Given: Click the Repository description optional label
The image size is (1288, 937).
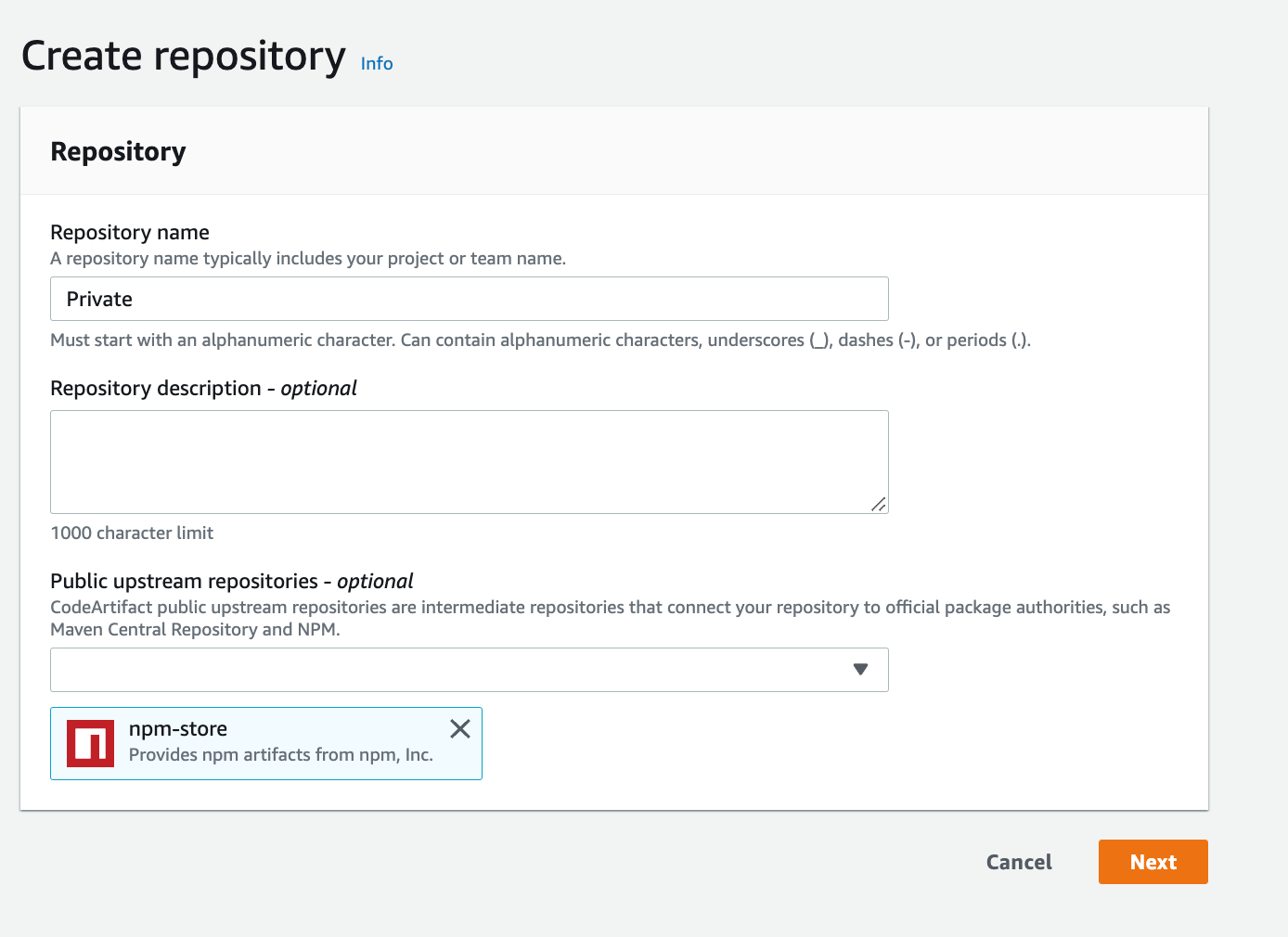Looking at the screenshot, I should coord(203,388).
